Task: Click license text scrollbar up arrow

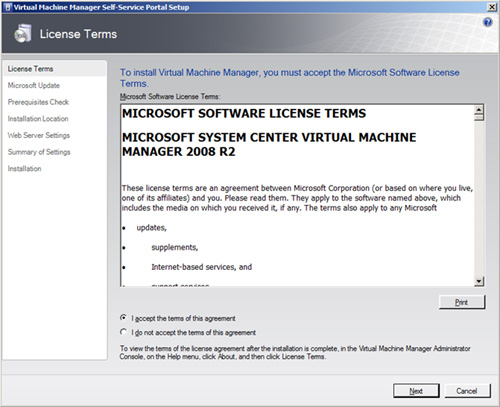Action: click(x=479, y=109)
